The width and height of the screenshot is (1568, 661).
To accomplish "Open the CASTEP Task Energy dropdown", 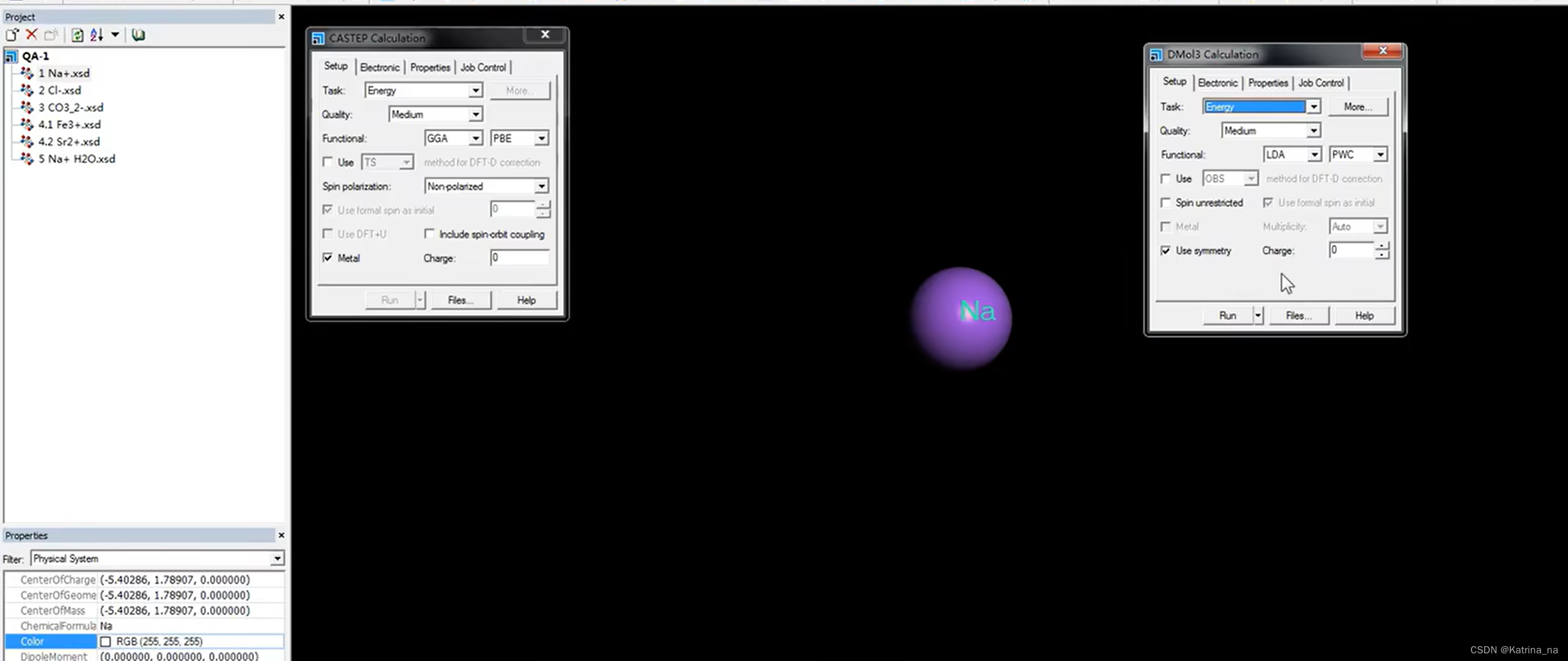I will tap(475, 90).
